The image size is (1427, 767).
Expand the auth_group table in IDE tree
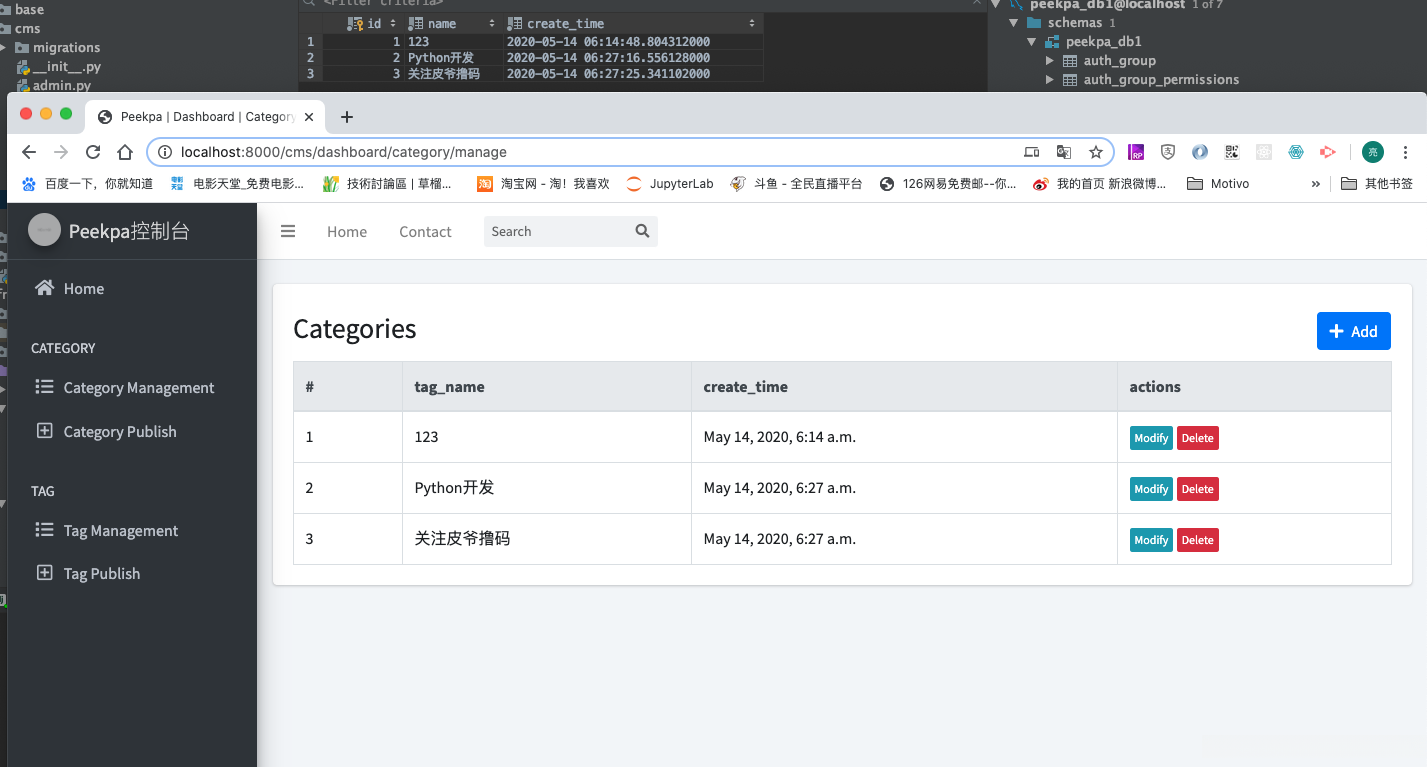[x=1050, y=61]
